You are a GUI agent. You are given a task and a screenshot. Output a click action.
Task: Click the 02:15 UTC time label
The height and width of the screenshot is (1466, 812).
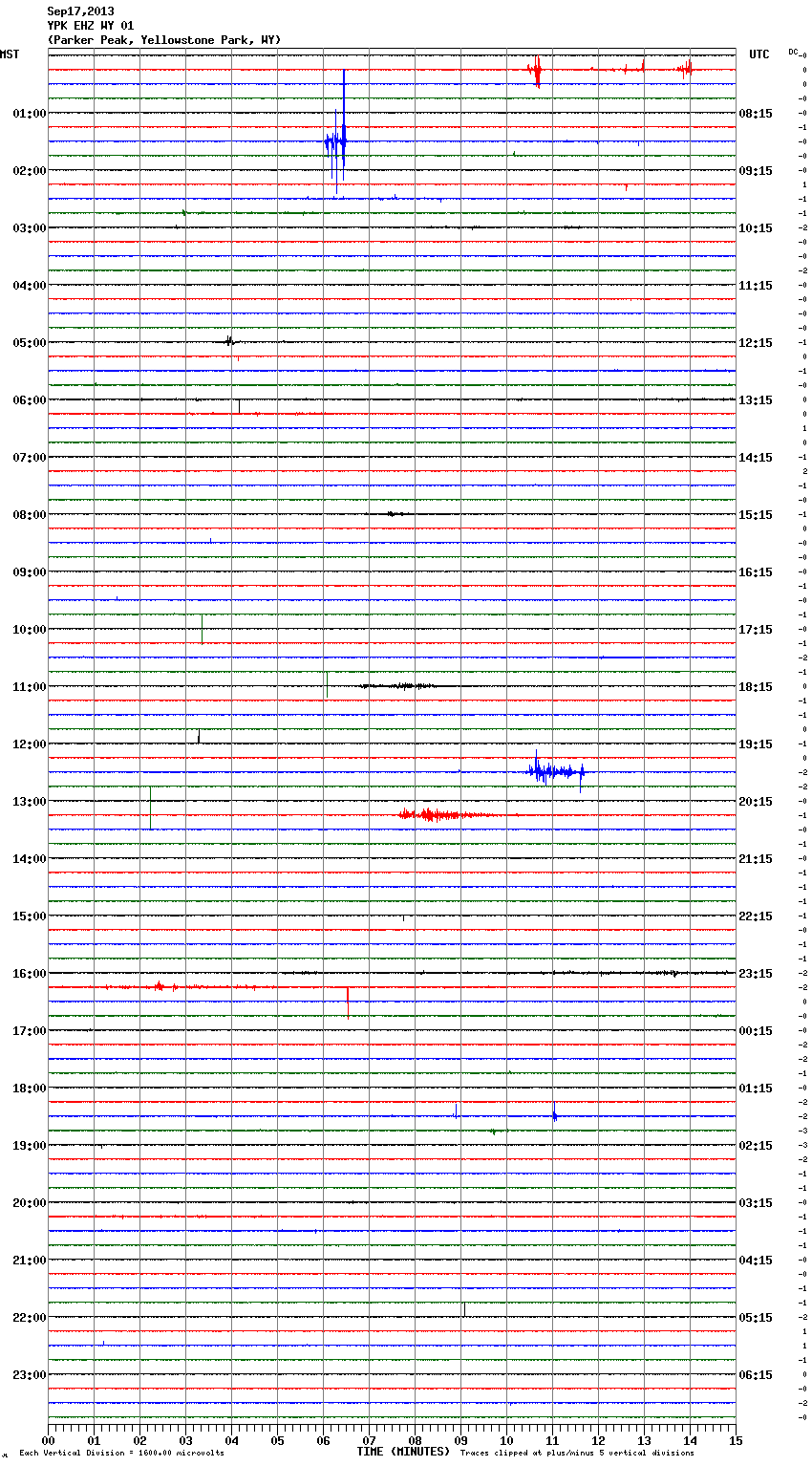point(756,1146)
